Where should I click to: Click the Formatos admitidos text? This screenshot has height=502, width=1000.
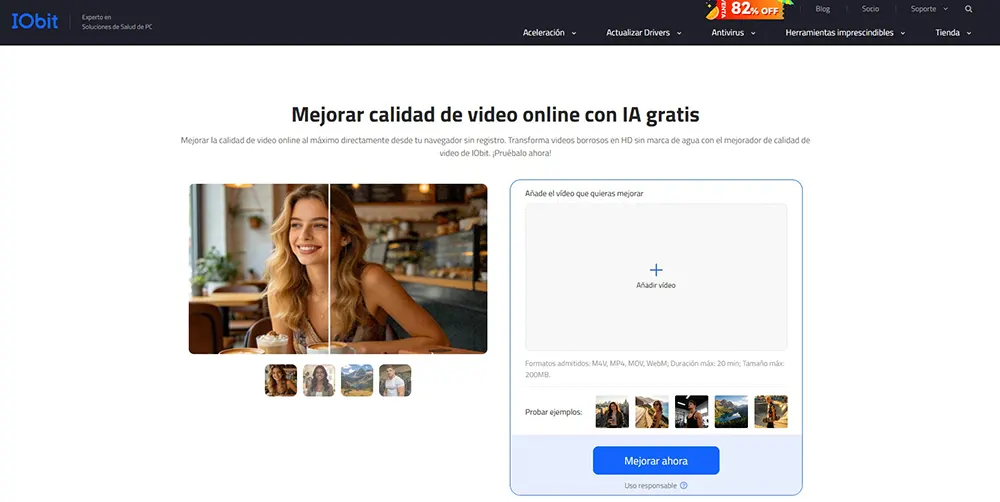coord(654,369)
